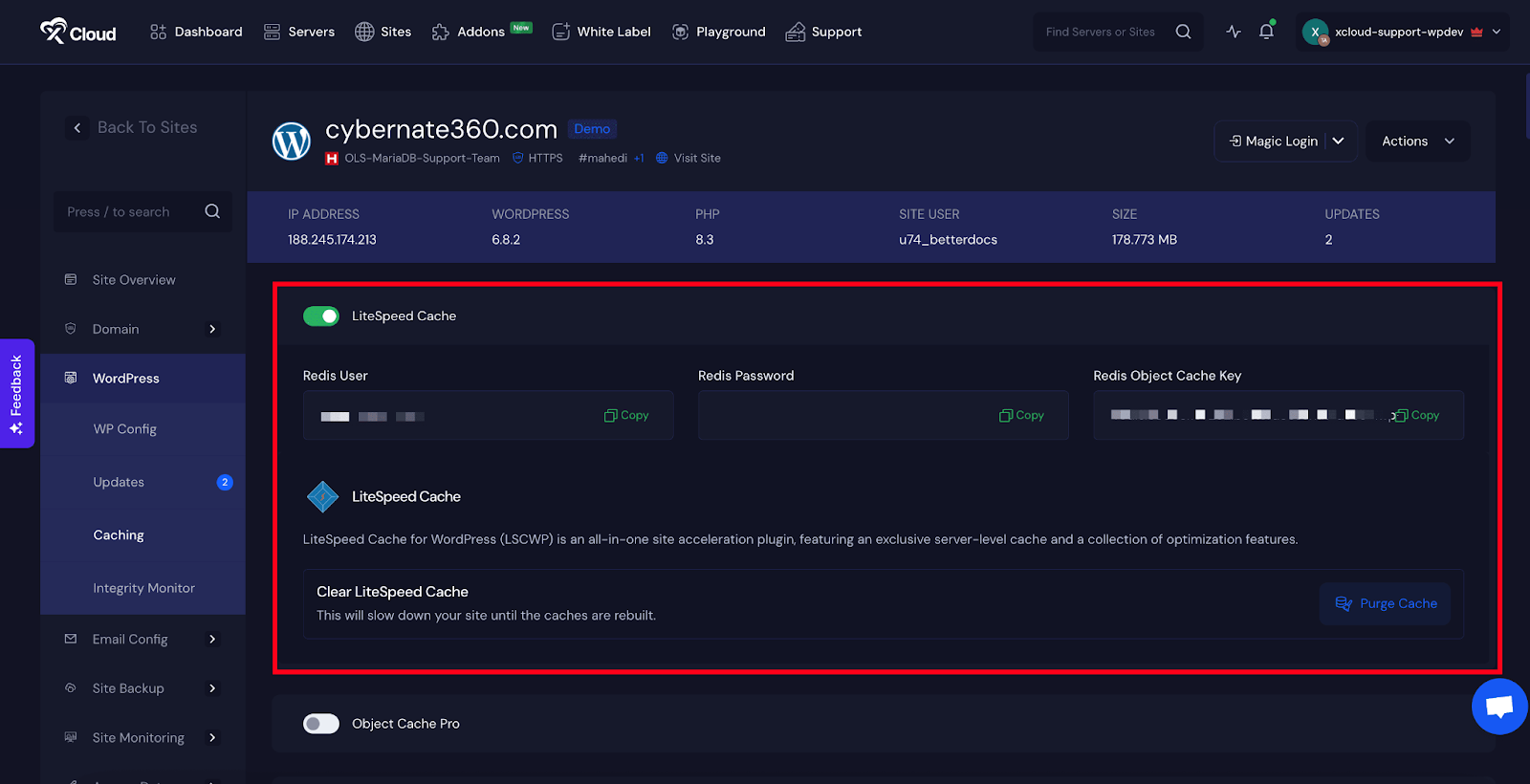
Task: Copy the Redis Object Cache Key
Action: (1416, 415)
